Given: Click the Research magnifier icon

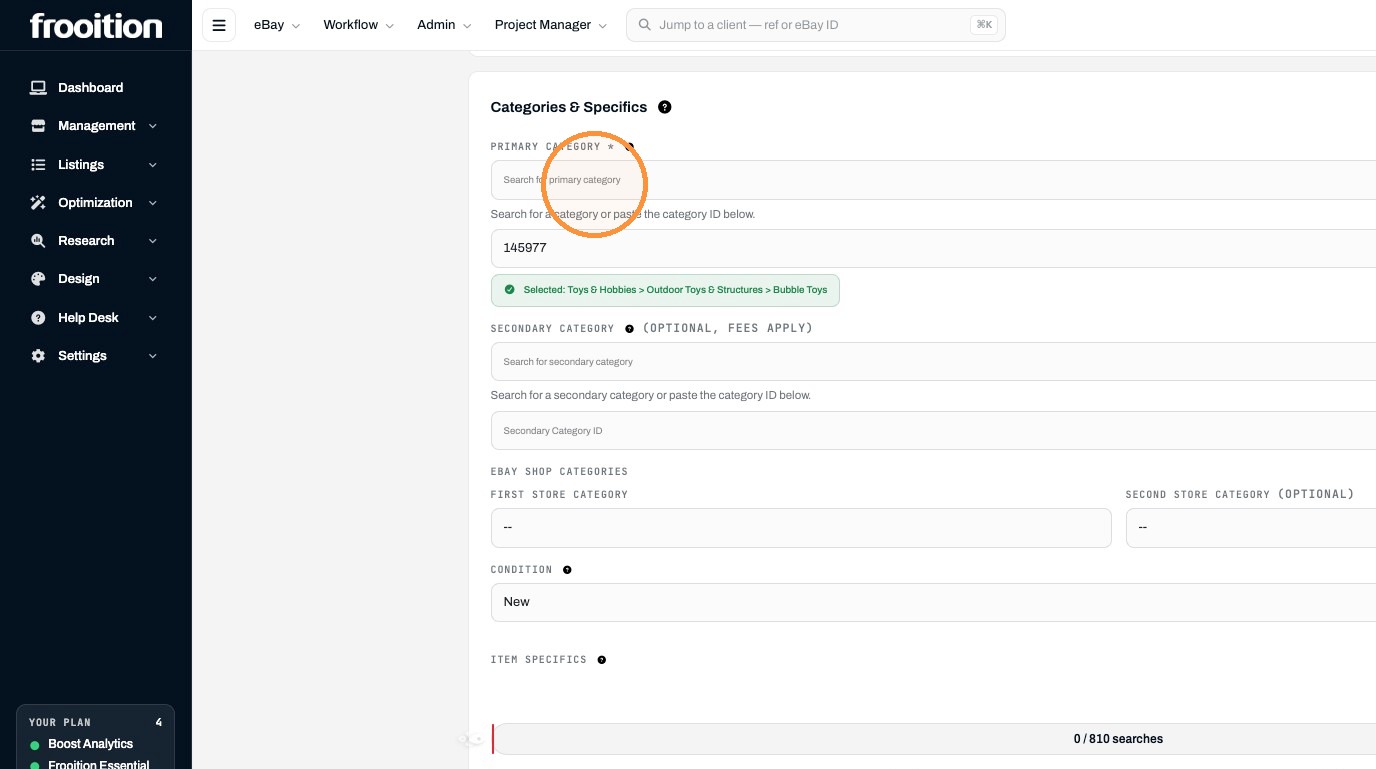Looking at the screenshot, I should pyautogui.click(x=38, y=241).
